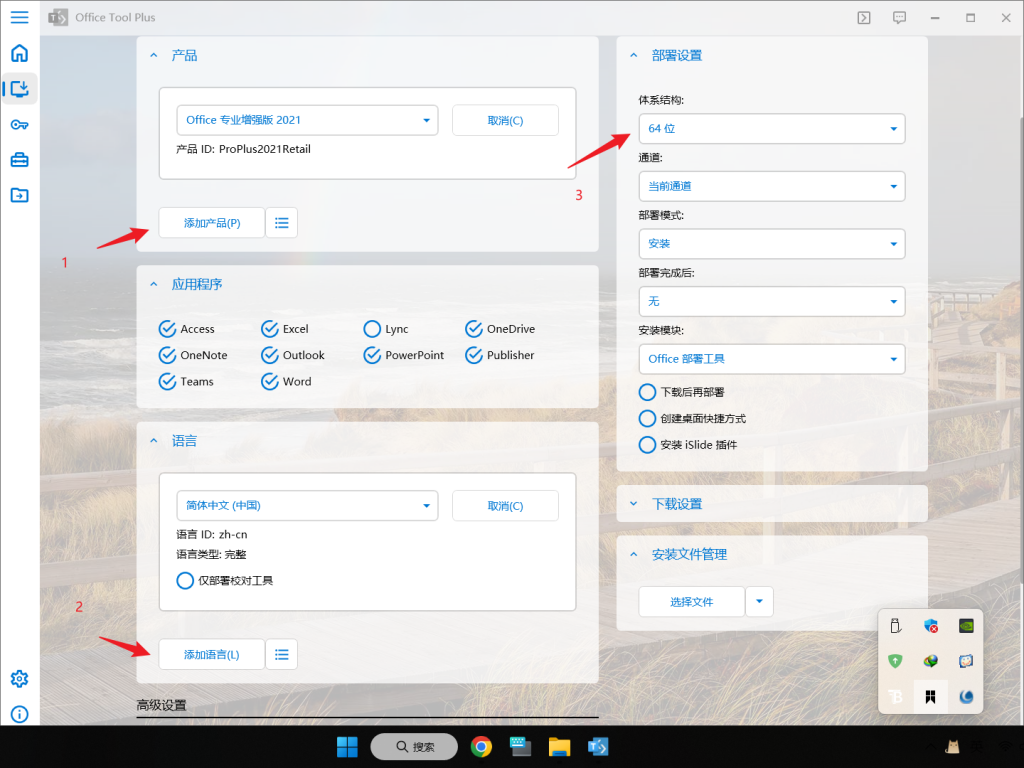Open the 通道 当前通道 dropdown
Screen dimensions: 1024x768
(772, 186)
